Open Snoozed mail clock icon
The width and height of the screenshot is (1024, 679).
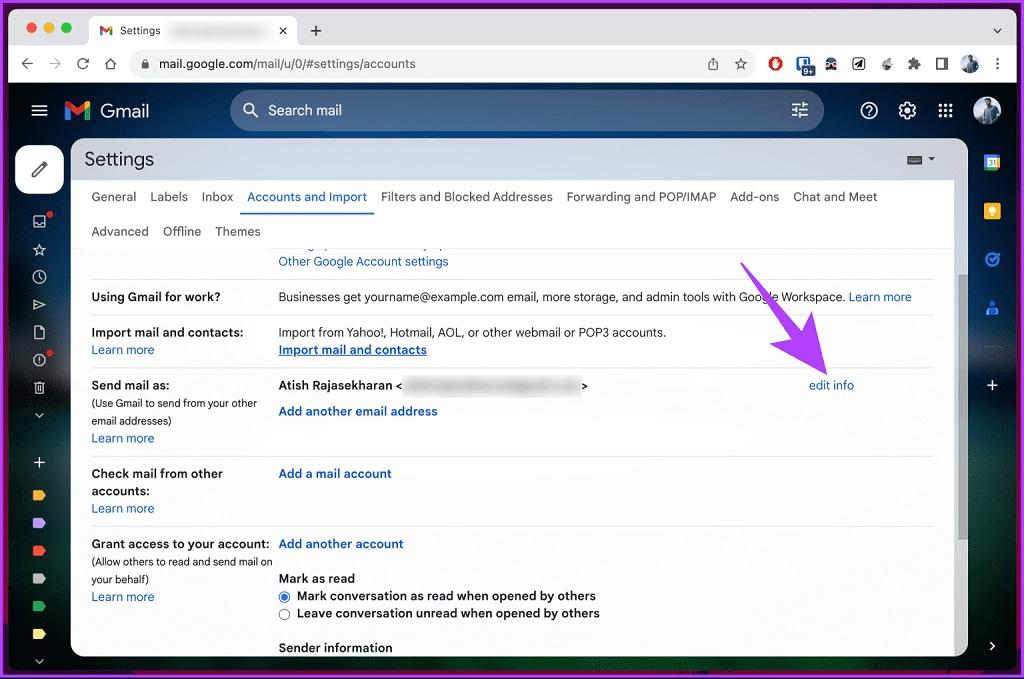[39, 277]
